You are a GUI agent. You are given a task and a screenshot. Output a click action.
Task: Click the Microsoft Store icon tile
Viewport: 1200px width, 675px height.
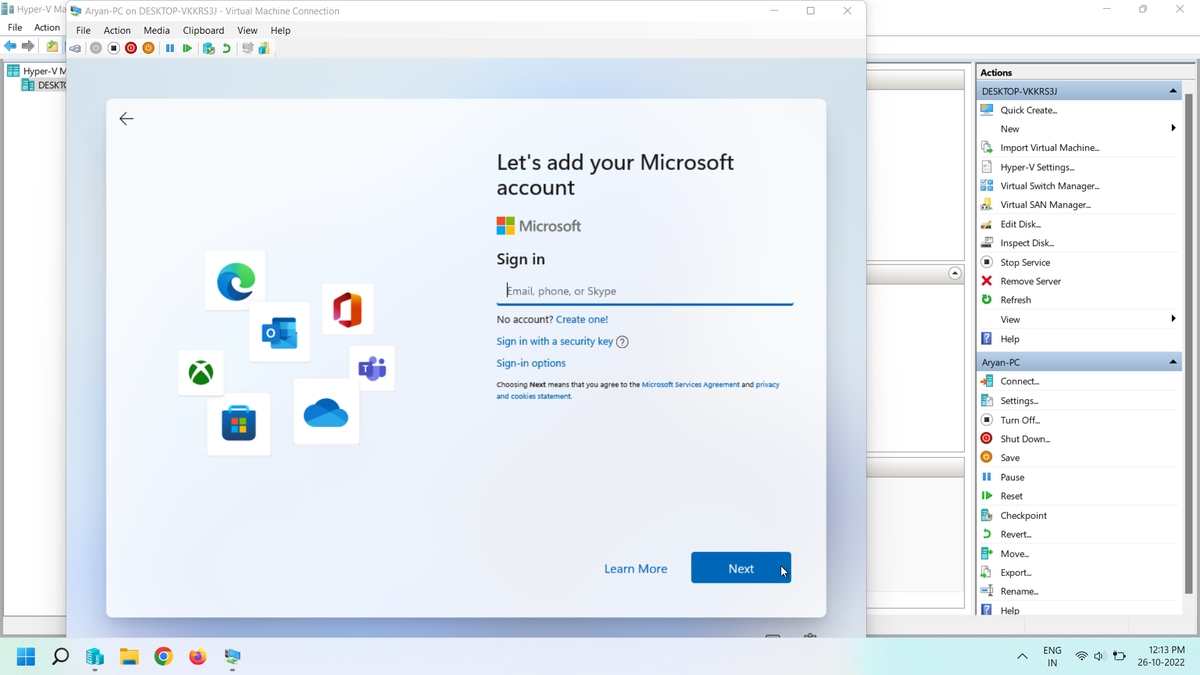(x=238, y=424)
